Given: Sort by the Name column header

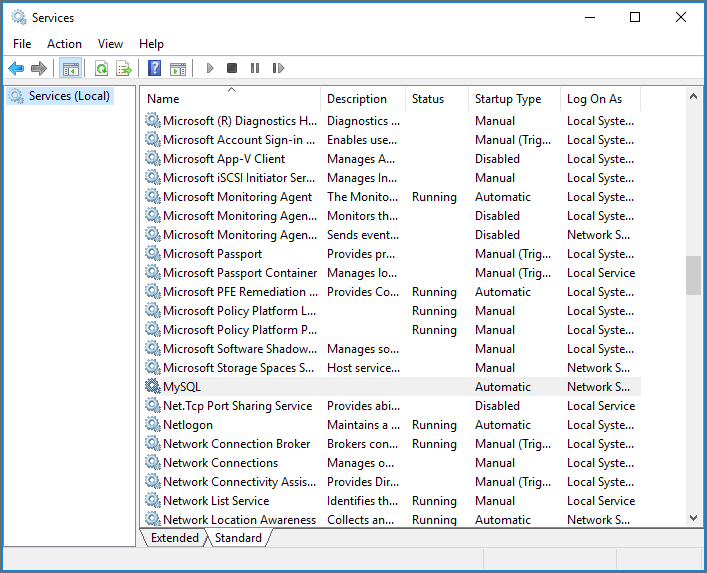Looking at the screenshot, I should (x=232, y=99).
